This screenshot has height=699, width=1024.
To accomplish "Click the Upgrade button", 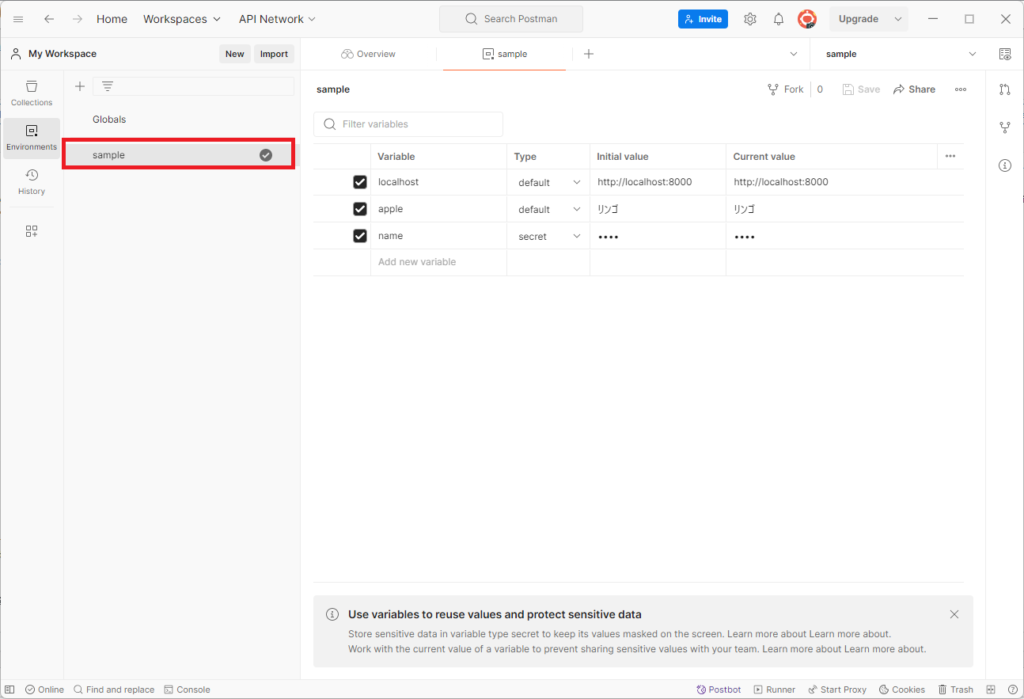I will click(858, 19).
